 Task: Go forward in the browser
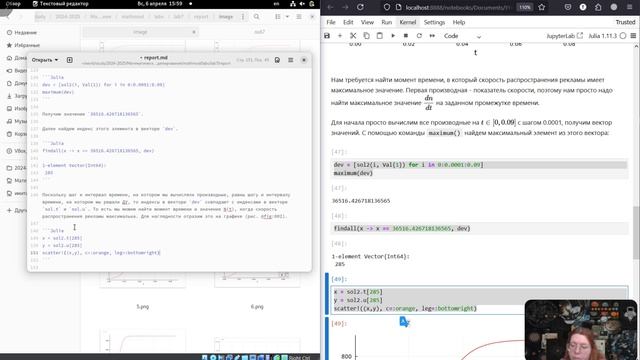(x=345, y=7)
